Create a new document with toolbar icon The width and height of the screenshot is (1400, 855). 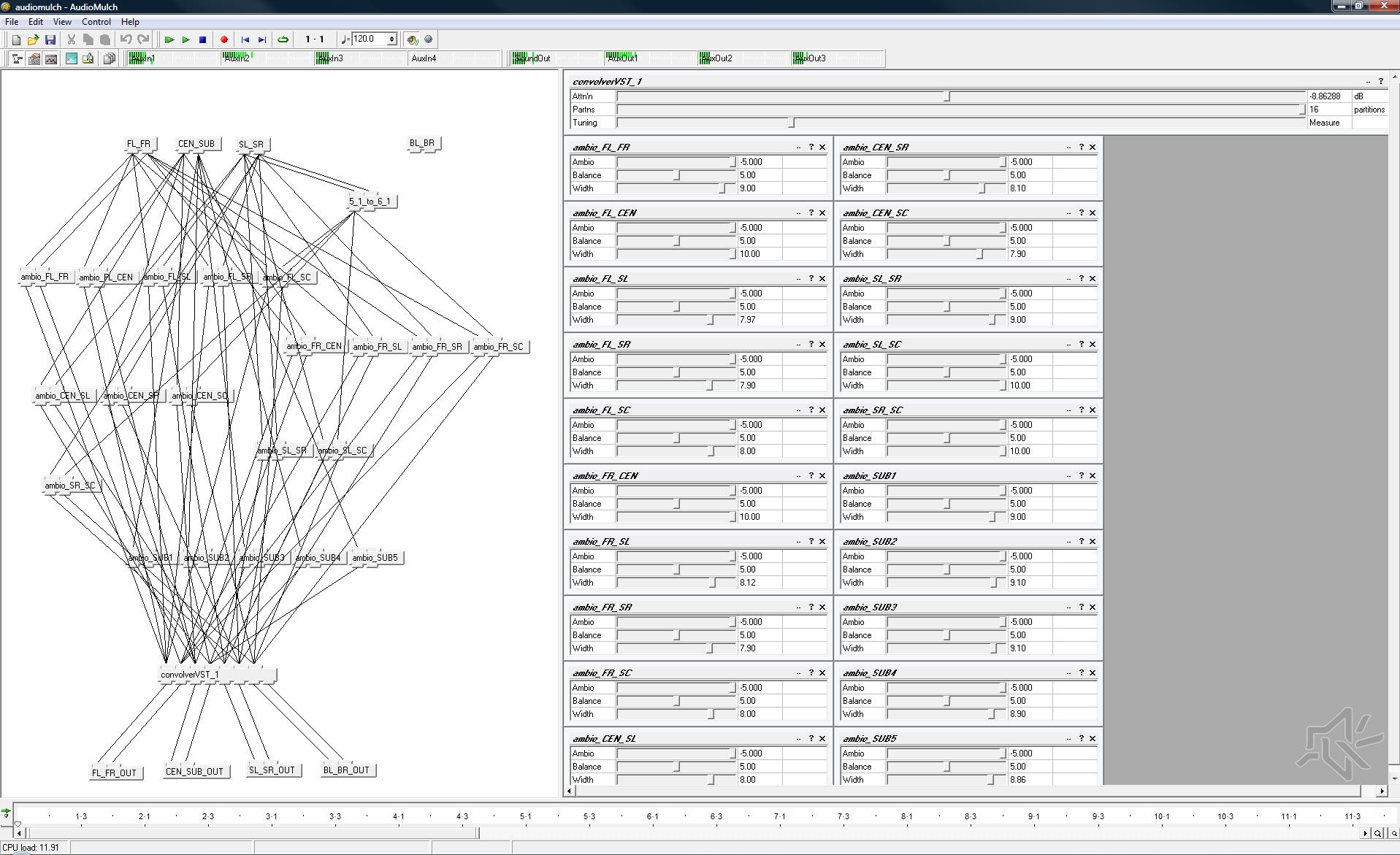16,40
